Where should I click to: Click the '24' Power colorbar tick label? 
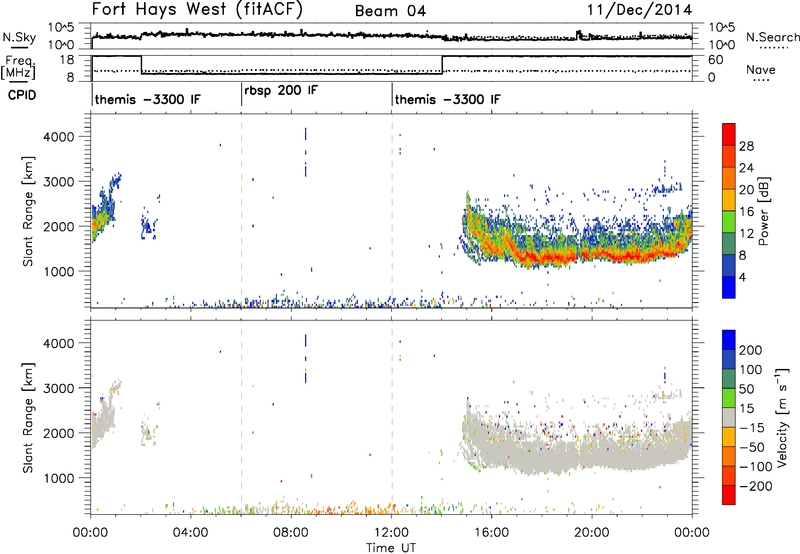(x=746, y=168)
